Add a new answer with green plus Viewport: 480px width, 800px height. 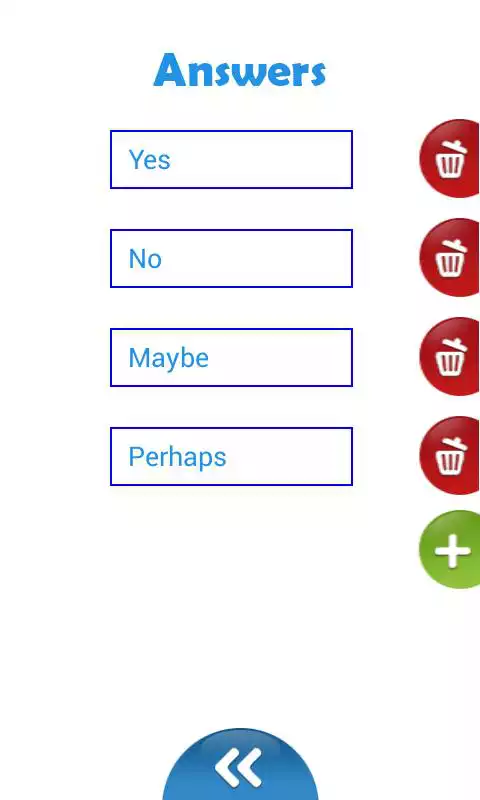tap(449, 549)
